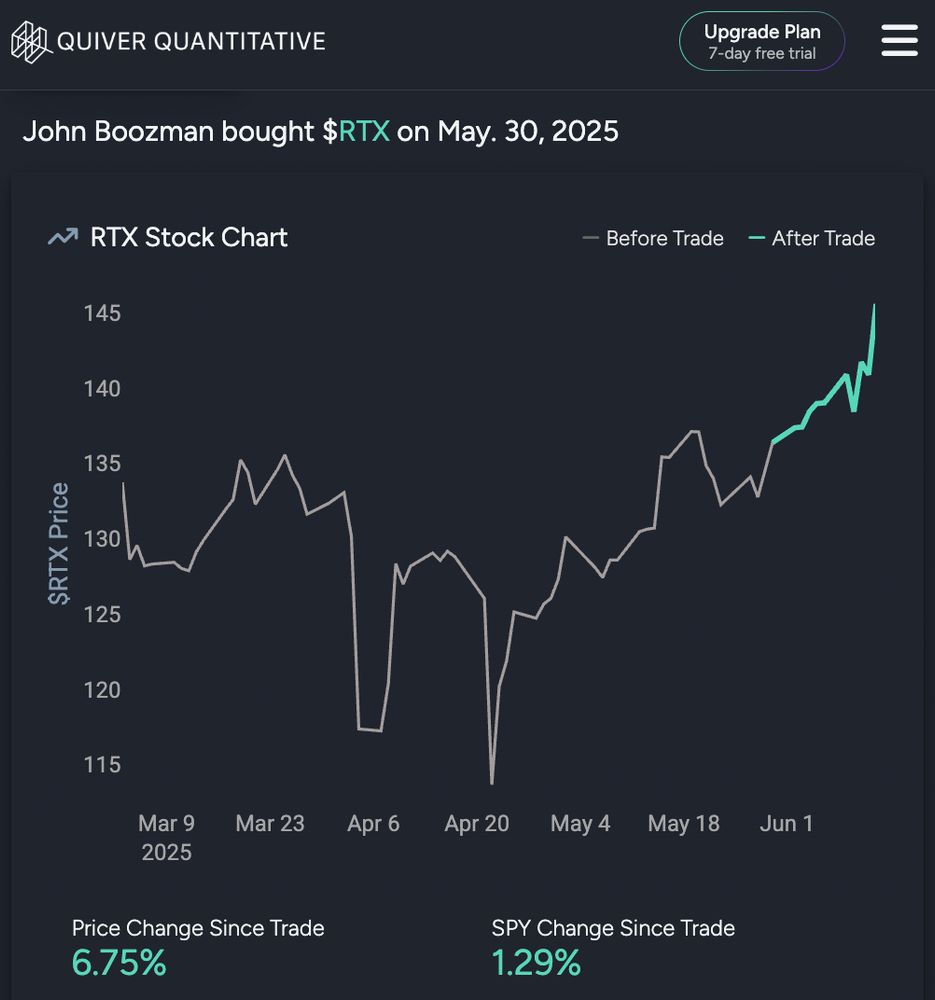Image resolution: width=935 pixels, height=1000 pixels.
Task: Click the 1.29% SPY change value
Action: 536,962
